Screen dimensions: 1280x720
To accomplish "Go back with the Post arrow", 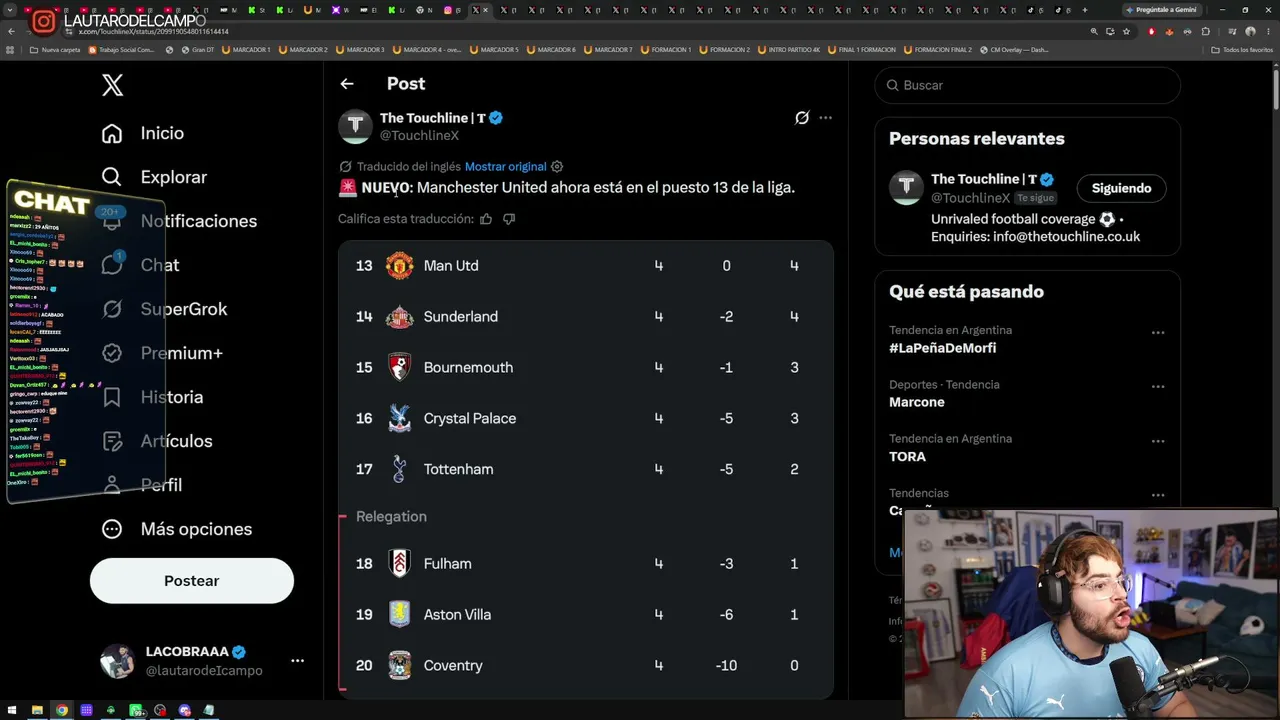I will 347,84.
